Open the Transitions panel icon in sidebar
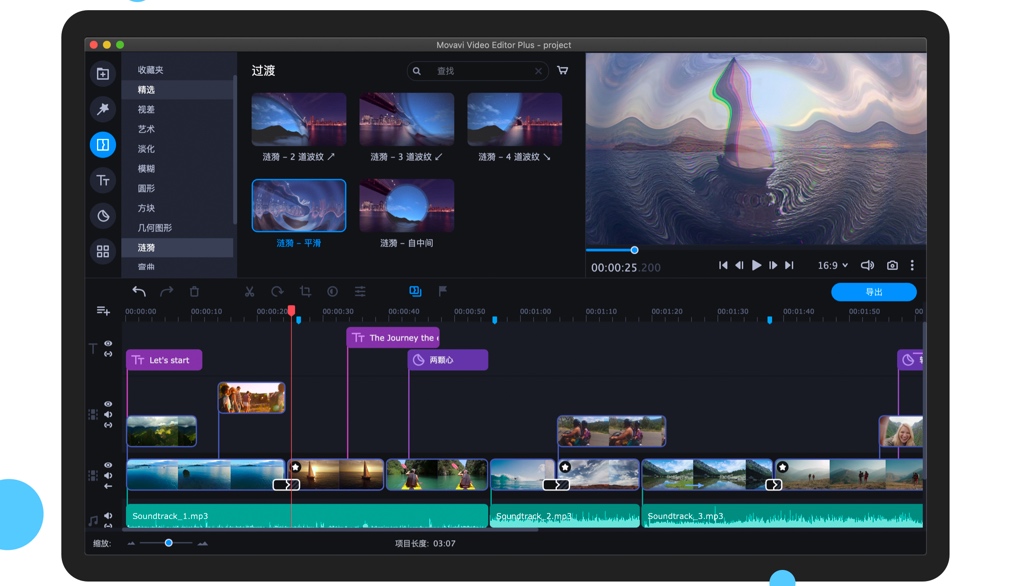The width and height of the screenshot is (1009, 586). (x=101, y=144)
